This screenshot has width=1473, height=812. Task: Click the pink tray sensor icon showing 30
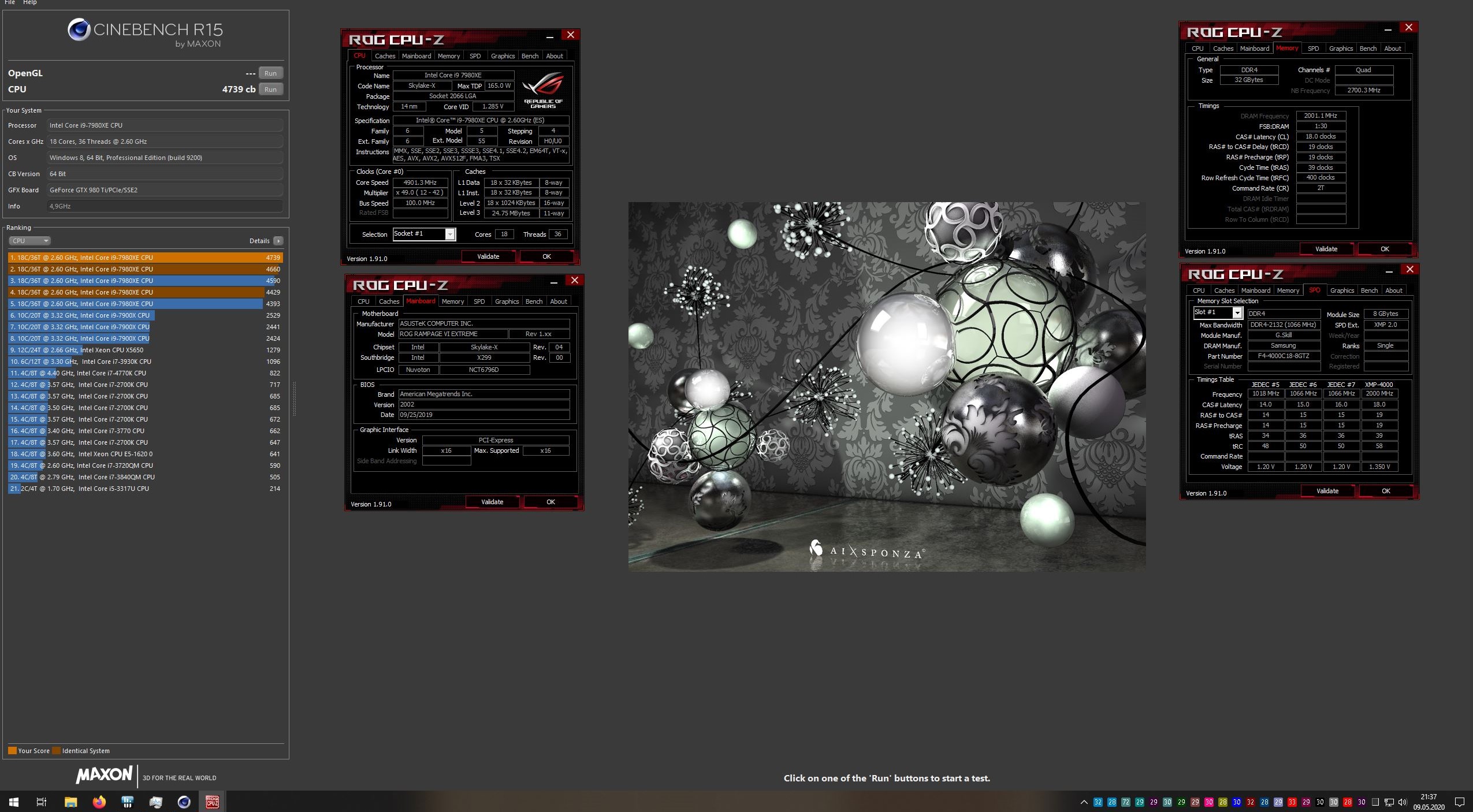click(1209, 802)
